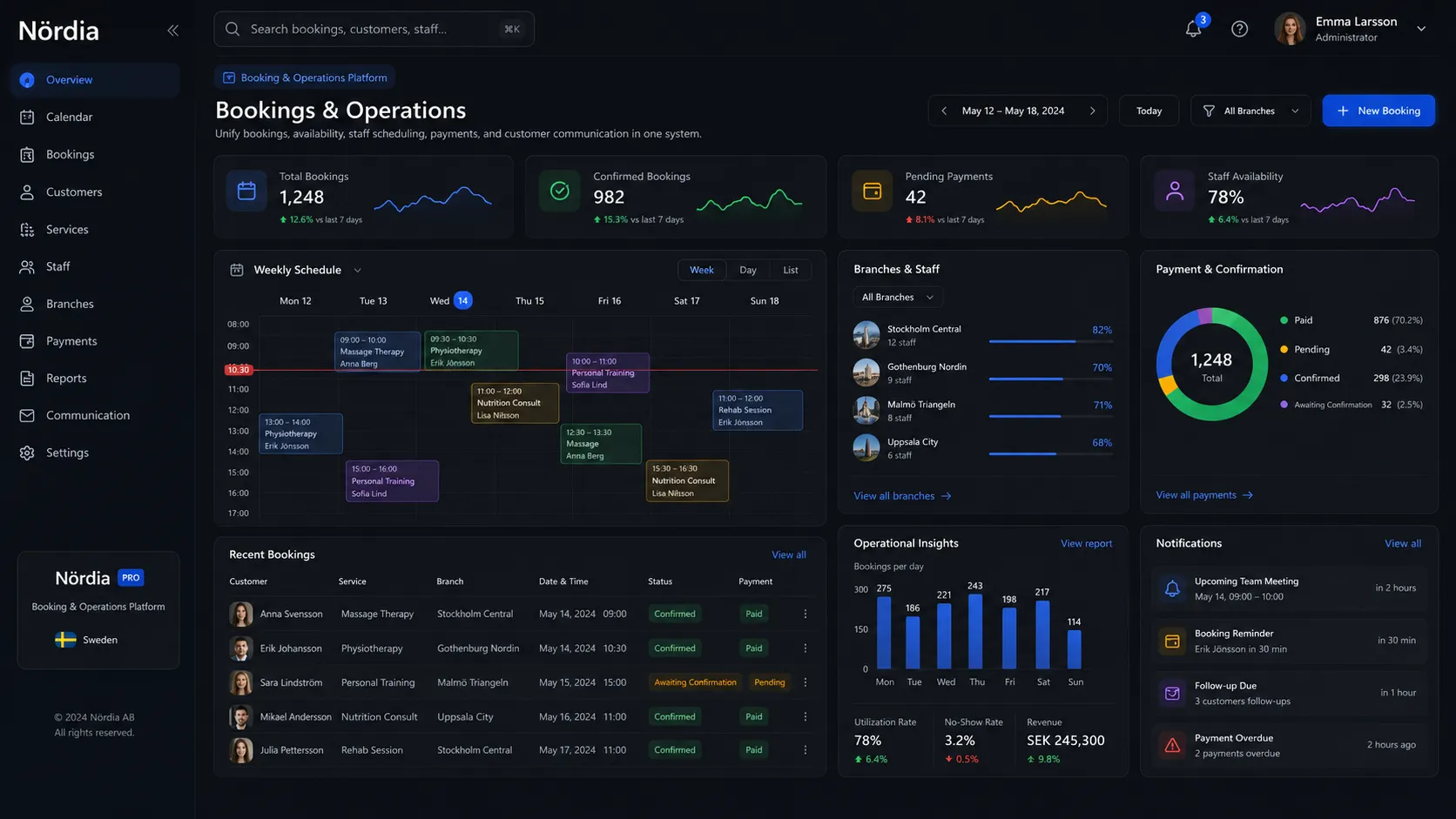The width and height of the screenshot is (1456, 819).
Task: Click the New Booking button
Action: click(x=1378, y=111)
